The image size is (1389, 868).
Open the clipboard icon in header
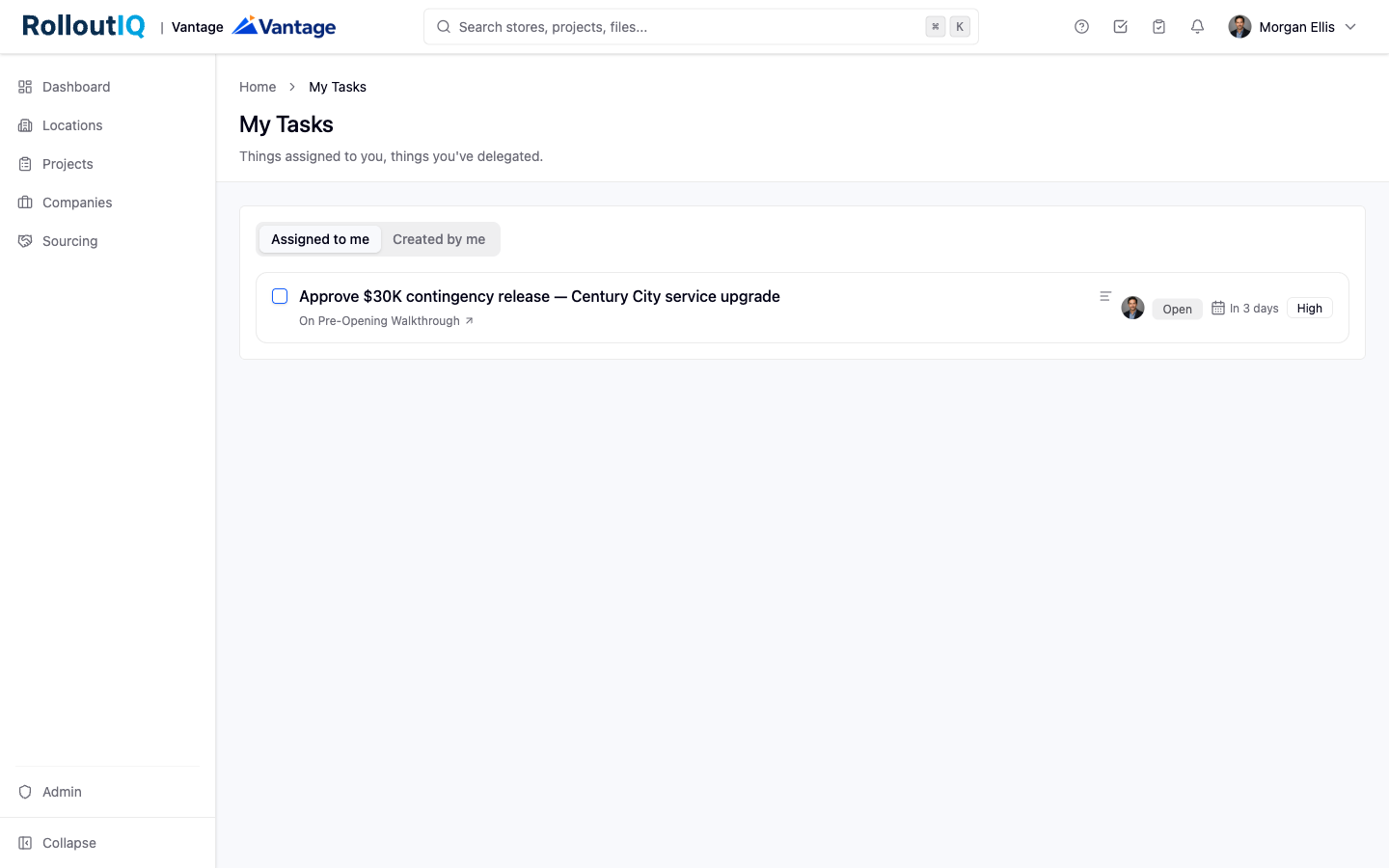point(1158,27)
